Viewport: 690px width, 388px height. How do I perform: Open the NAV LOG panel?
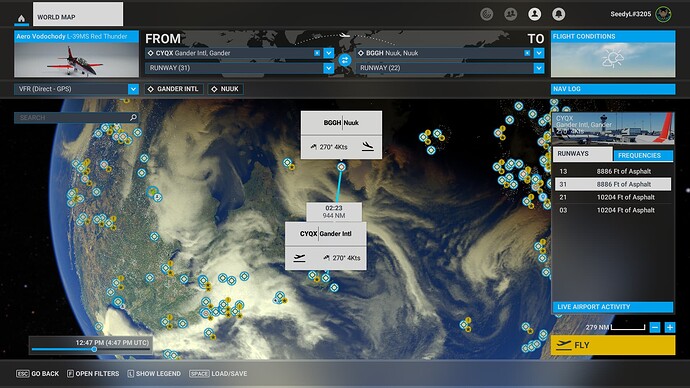click(x=613, y=89)
